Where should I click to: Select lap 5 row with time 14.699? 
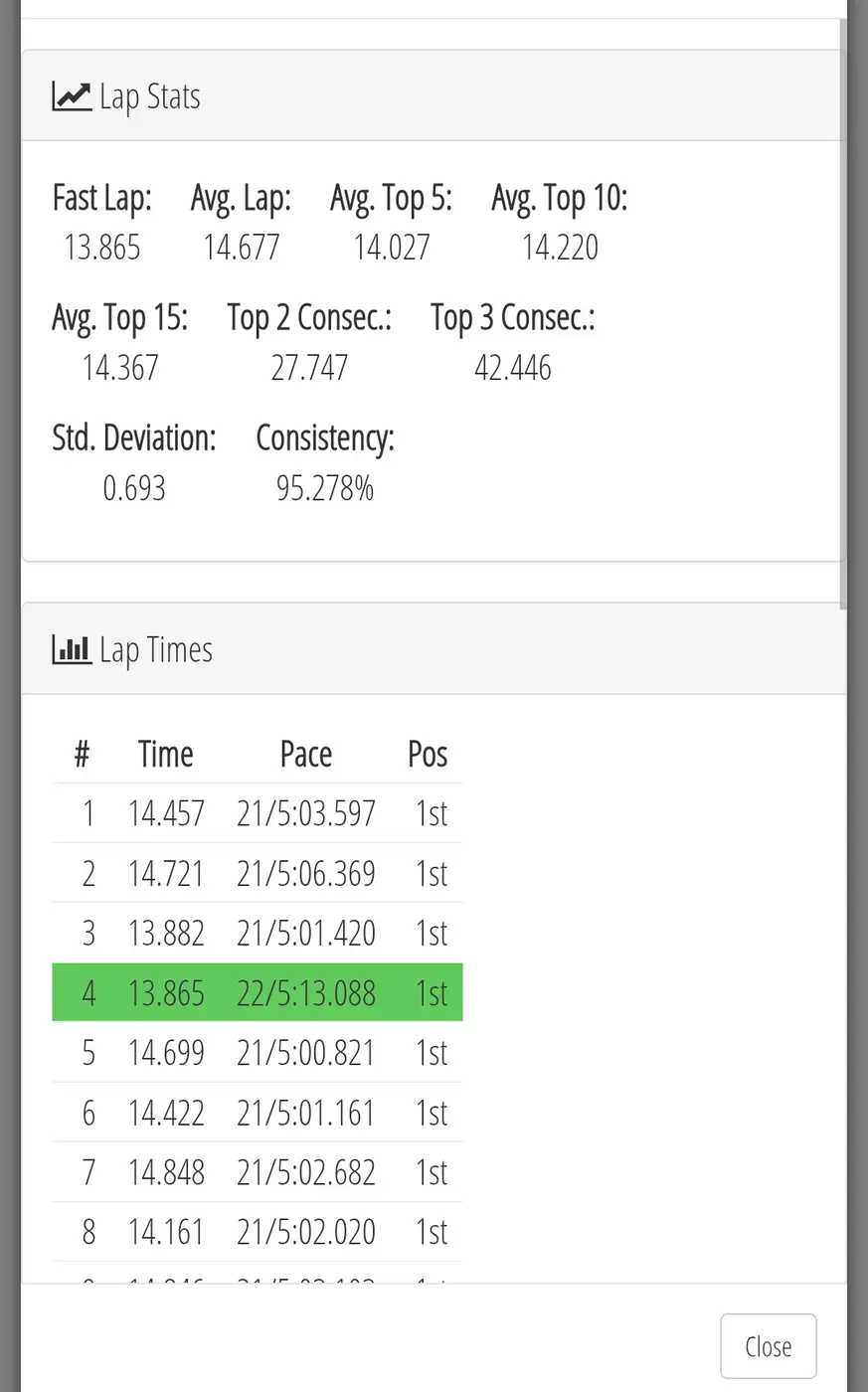pos(258,1052)
